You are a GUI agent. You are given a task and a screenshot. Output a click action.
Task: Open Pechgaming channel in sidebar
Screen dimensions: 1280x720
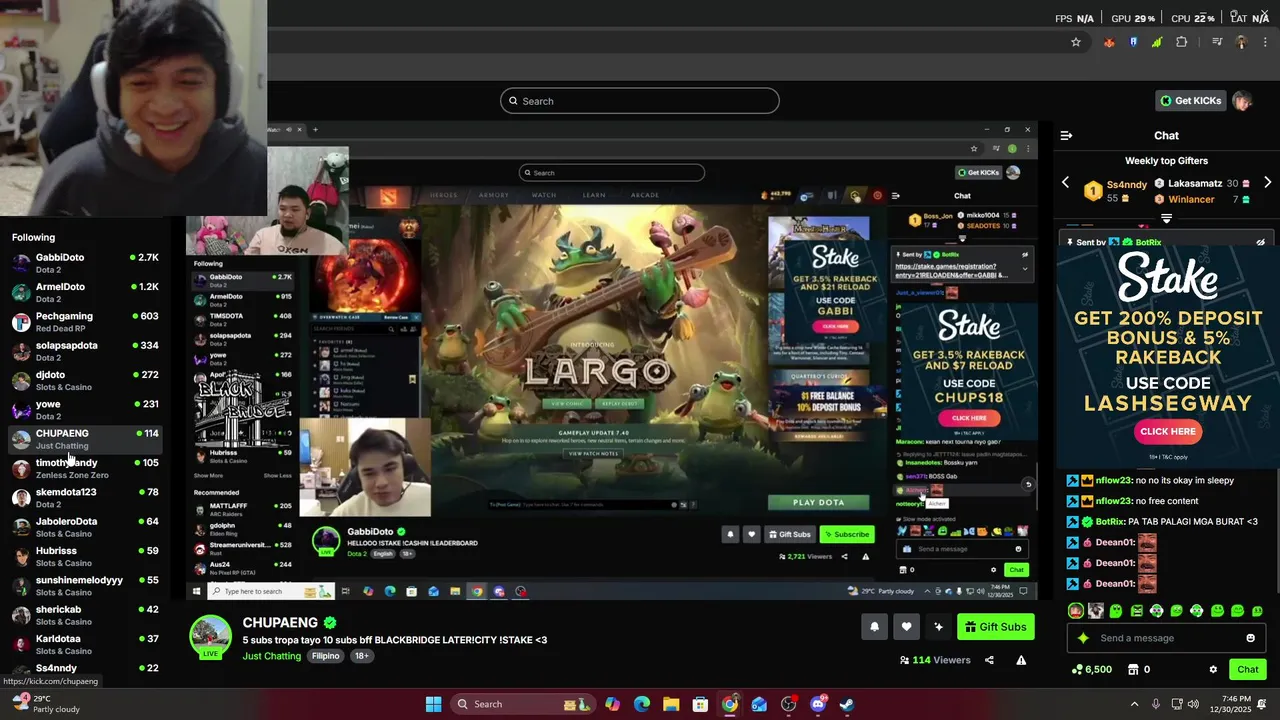(84, 322)
